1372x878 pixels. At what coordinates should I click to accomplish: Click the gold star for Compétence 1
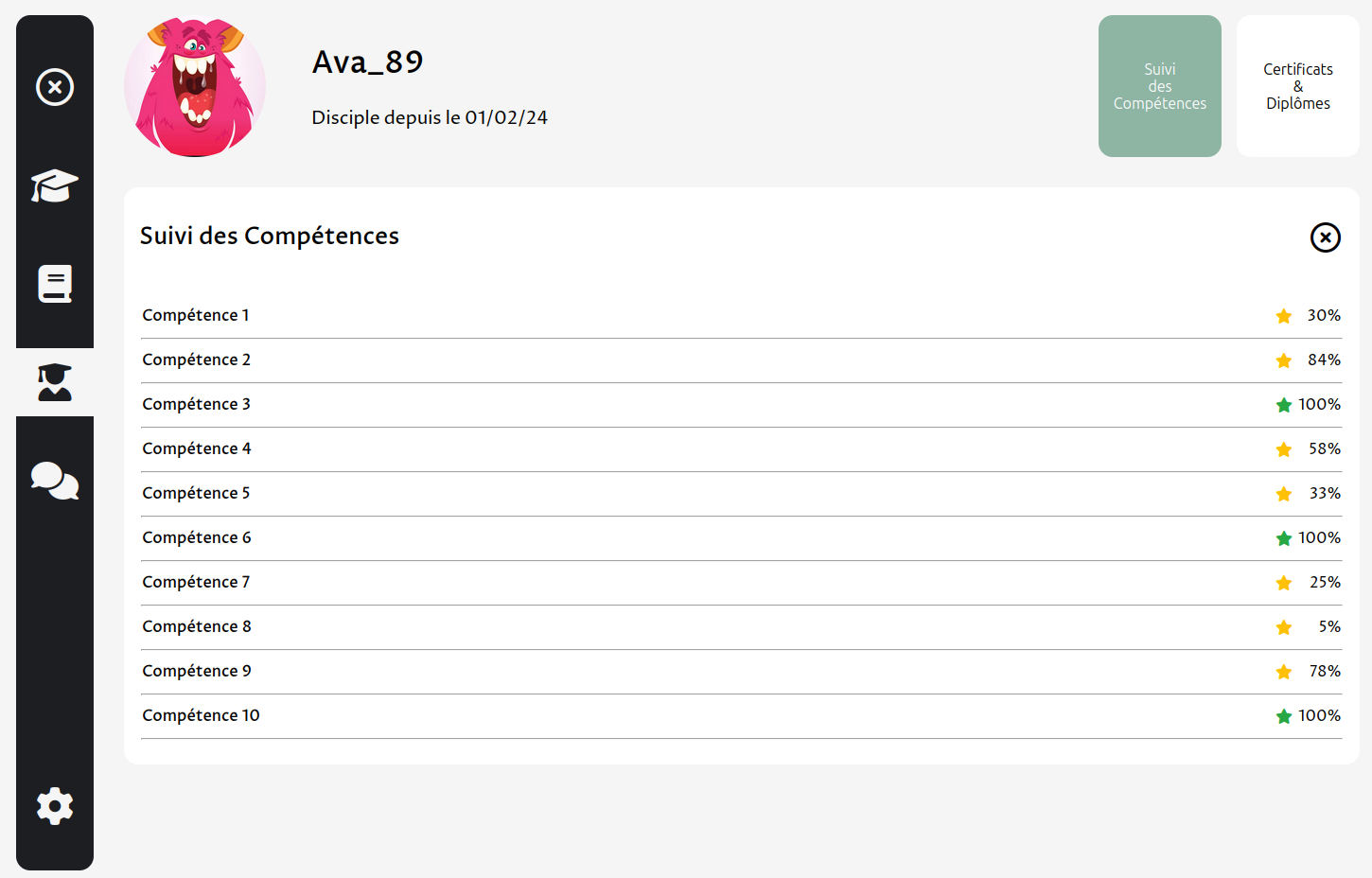pyautogui.click(x=1284, y=316)
